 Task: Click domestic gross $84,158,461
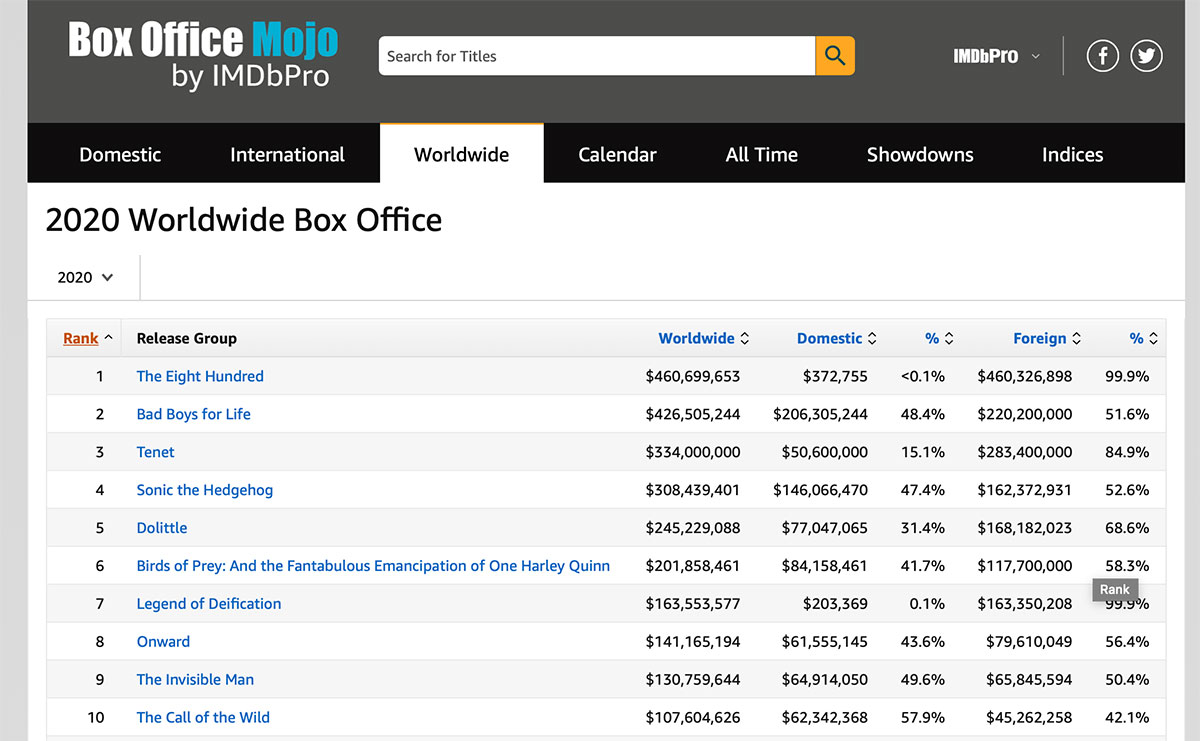pyautogui.click(x=825, y=566)
